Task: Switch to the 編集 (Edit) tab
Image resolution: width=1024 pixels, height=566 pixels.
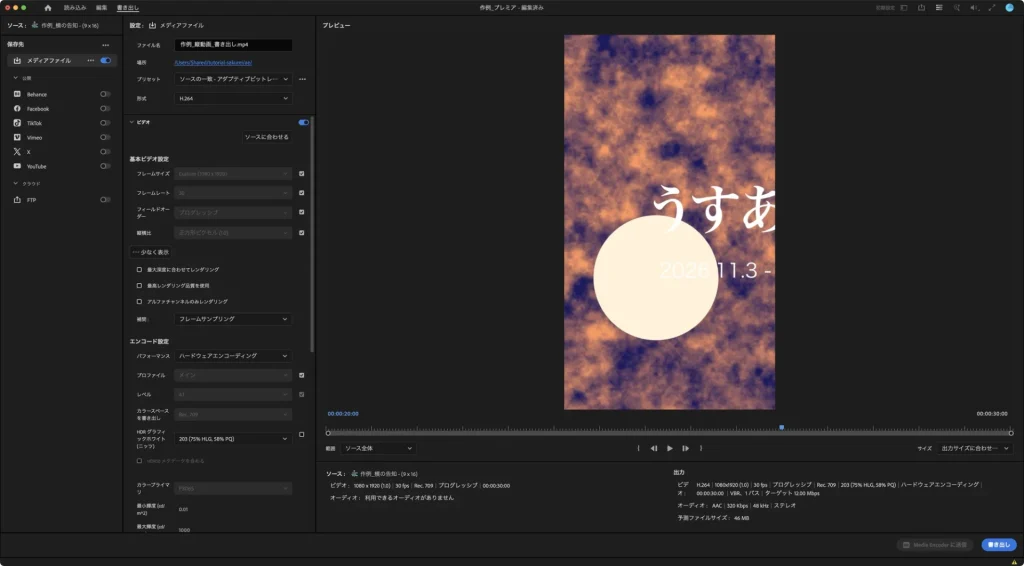Action: (101, 8)
